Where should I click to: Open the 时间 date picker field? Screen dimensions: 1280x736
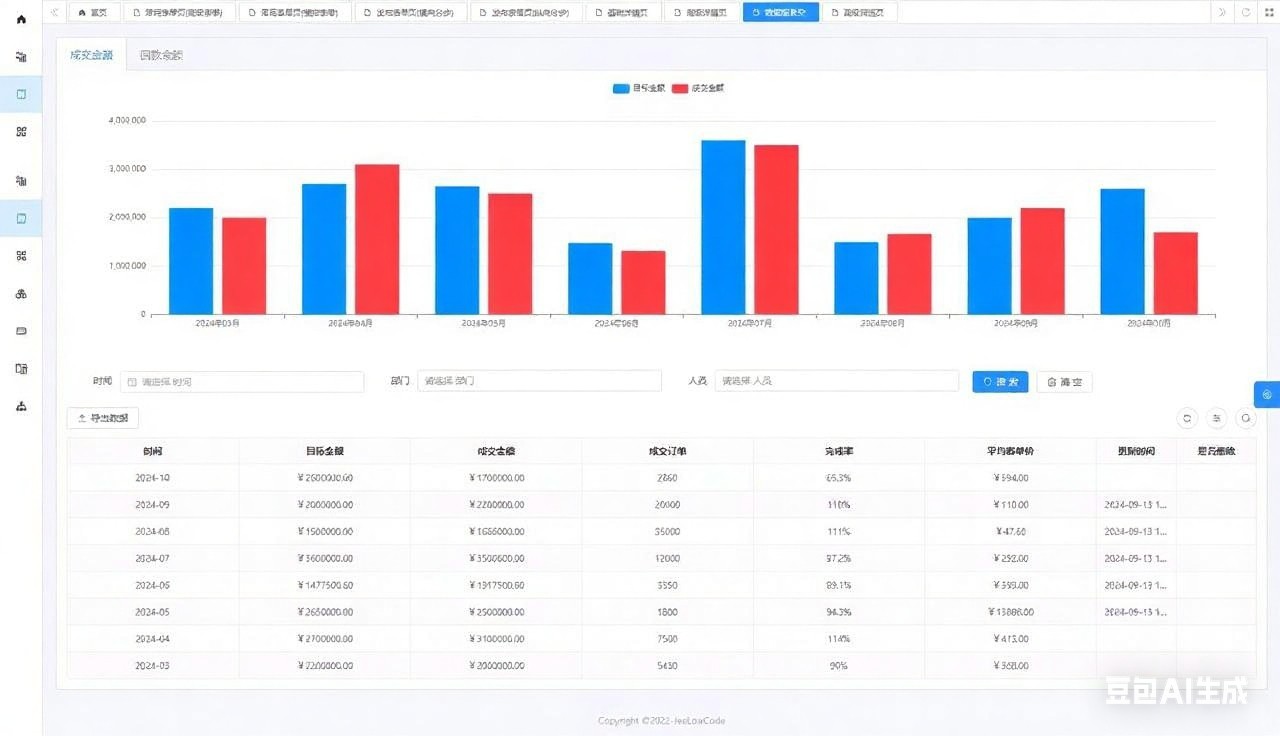pos(242,381)
